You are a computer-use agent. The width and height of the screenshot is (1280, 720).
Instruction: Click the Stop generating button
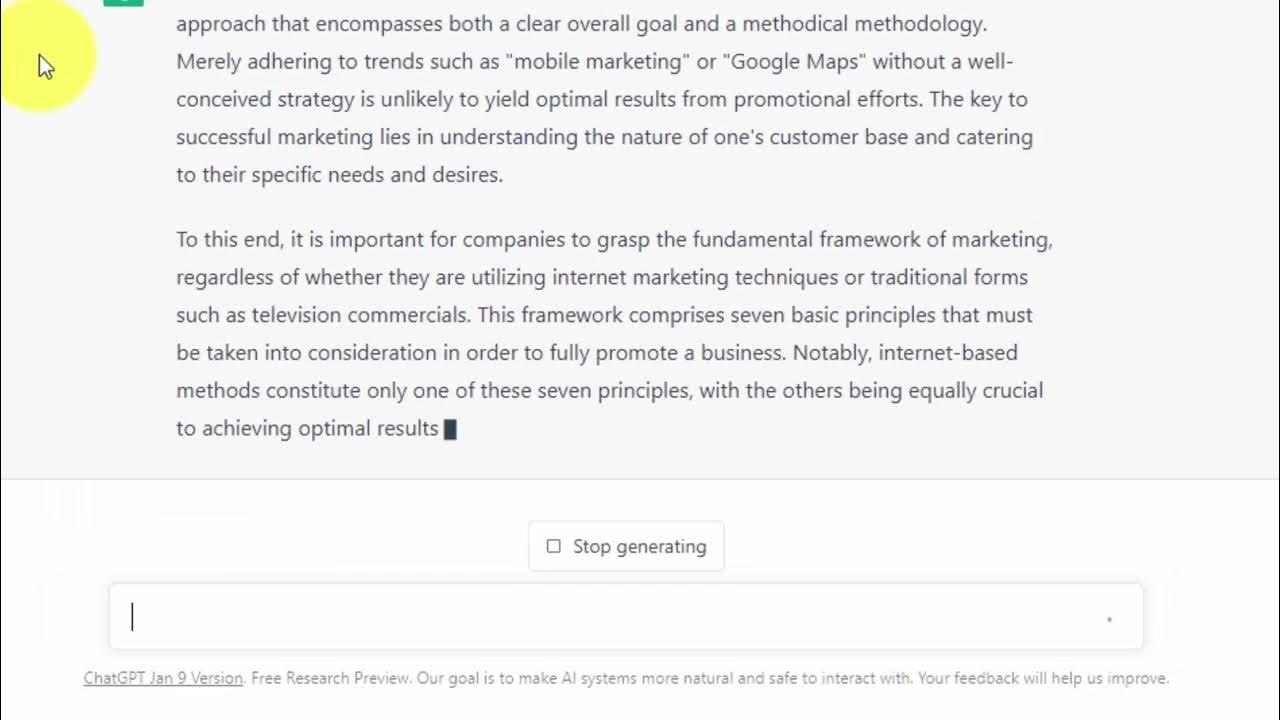pos(626,546)
